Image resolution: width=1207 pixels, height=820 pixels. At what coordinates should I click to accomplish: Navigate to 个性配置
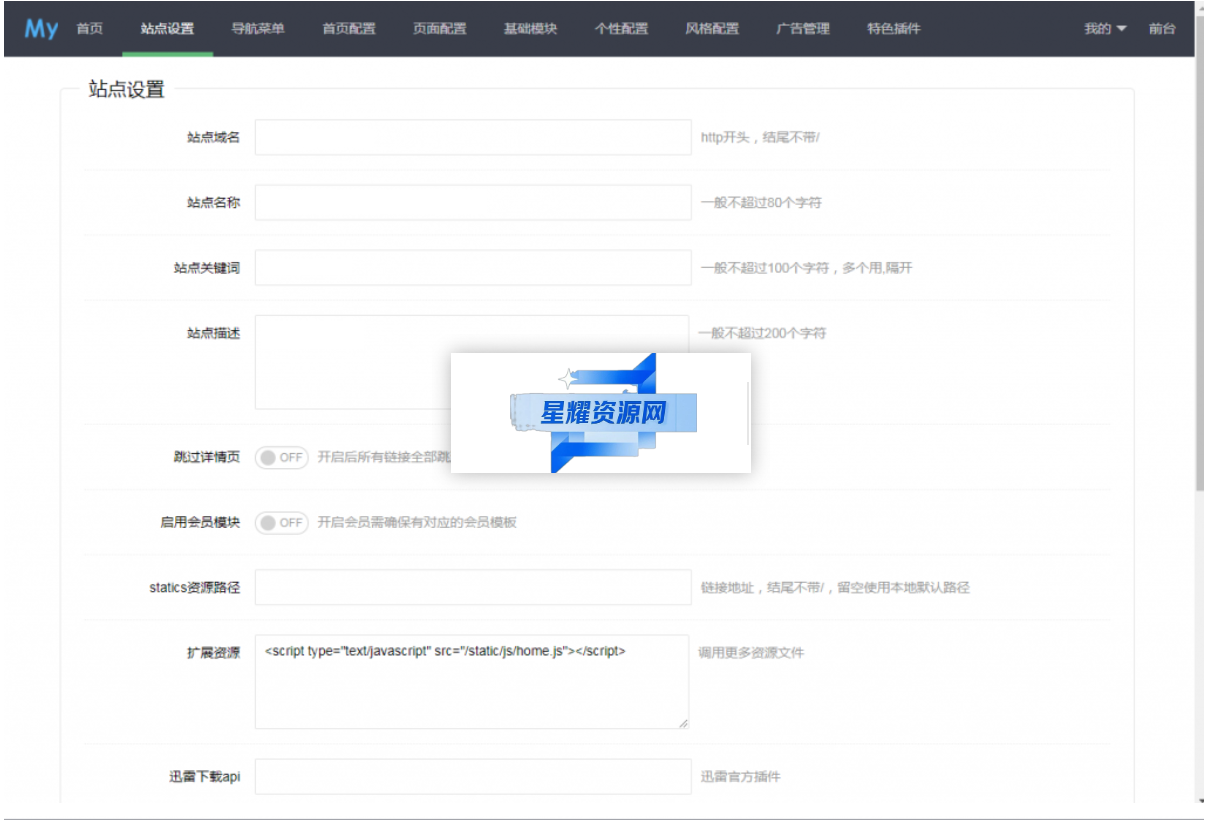pos(622,29)
